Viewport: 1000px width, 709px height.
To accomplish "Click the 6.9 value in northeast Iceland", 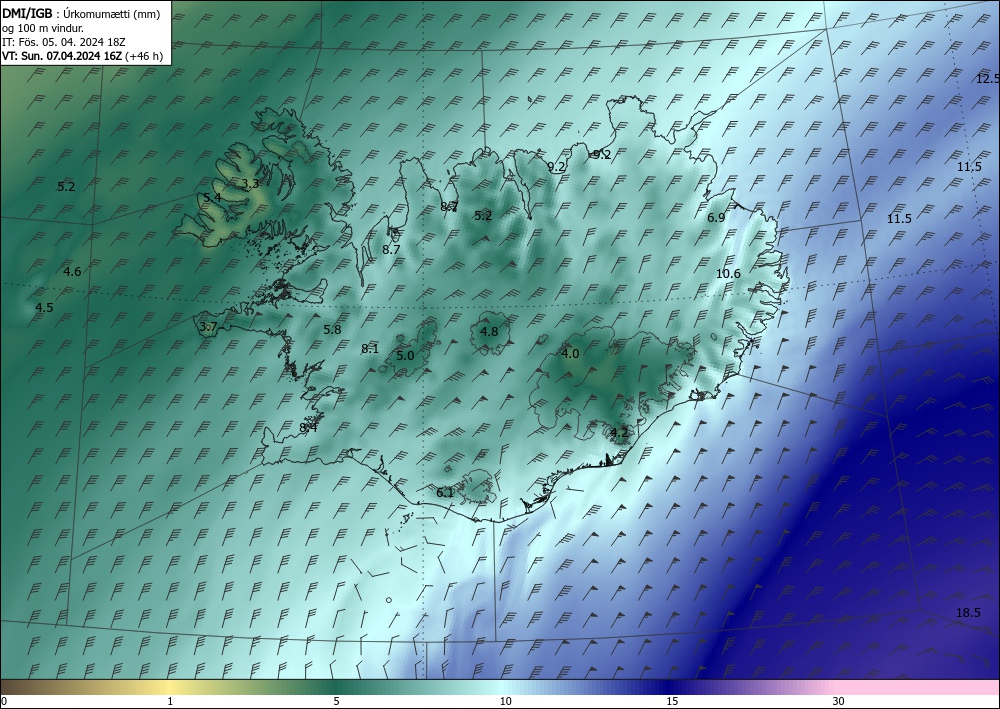I will [x=716, y=217].
